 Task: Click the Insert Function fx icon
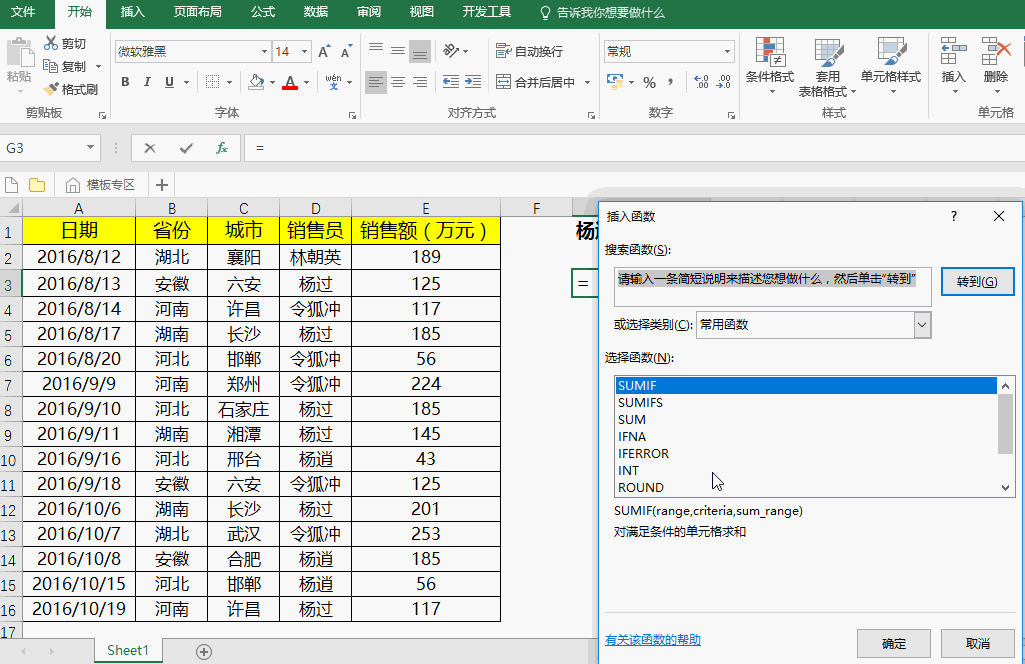222,148
